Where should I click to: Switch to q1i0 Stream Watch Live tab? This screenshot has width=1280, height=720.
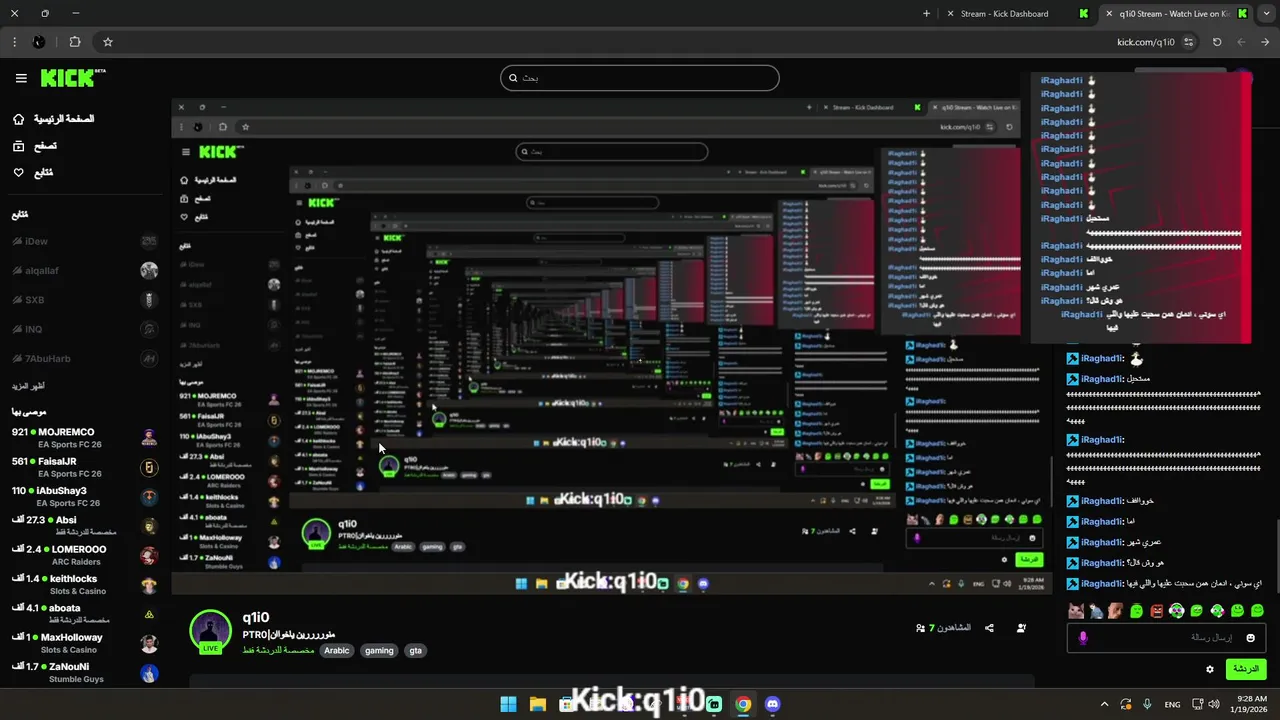1174,14
